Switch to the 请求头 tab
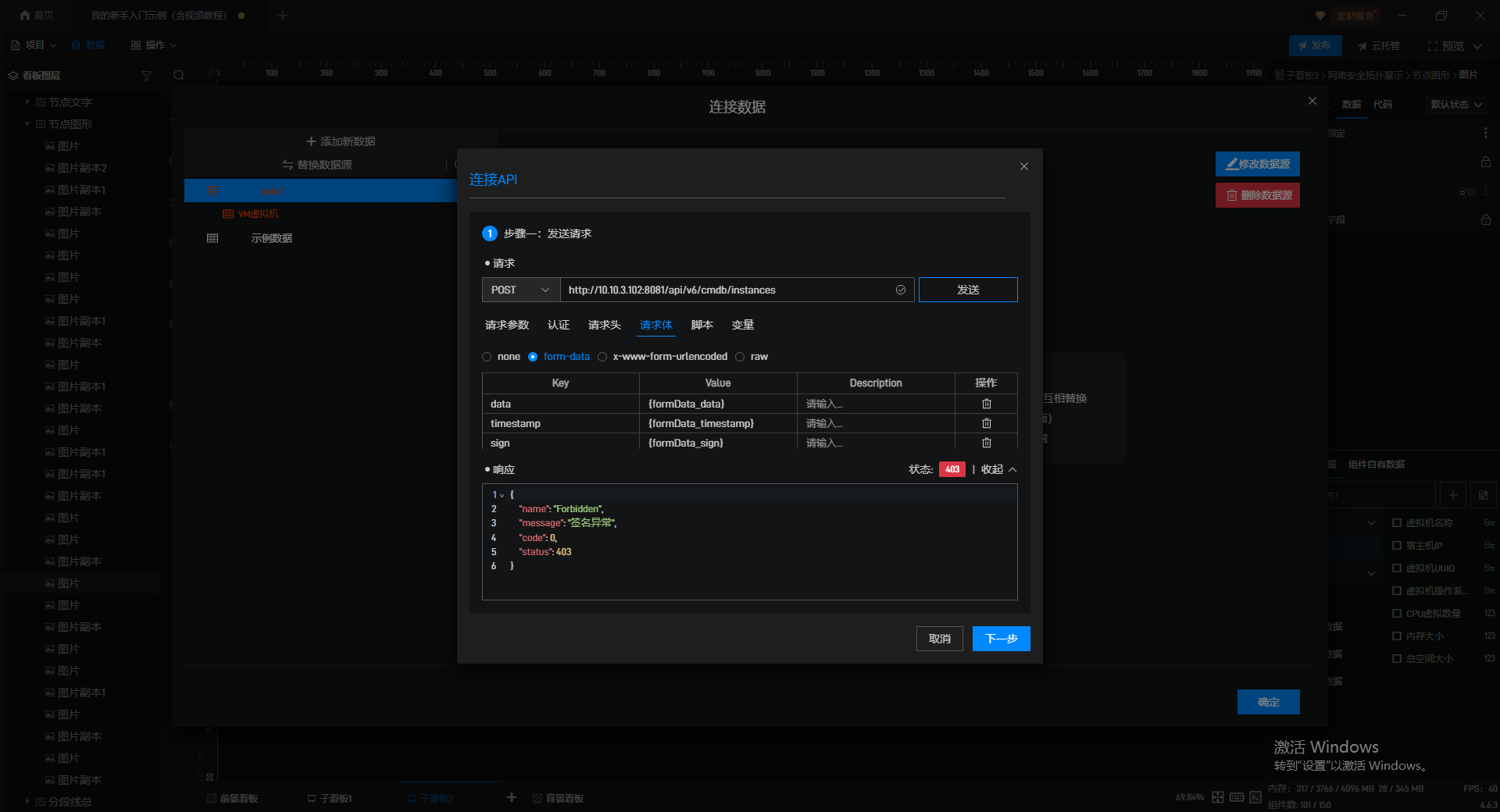This screenshot has width=1500, height=812. pos(604,325)
